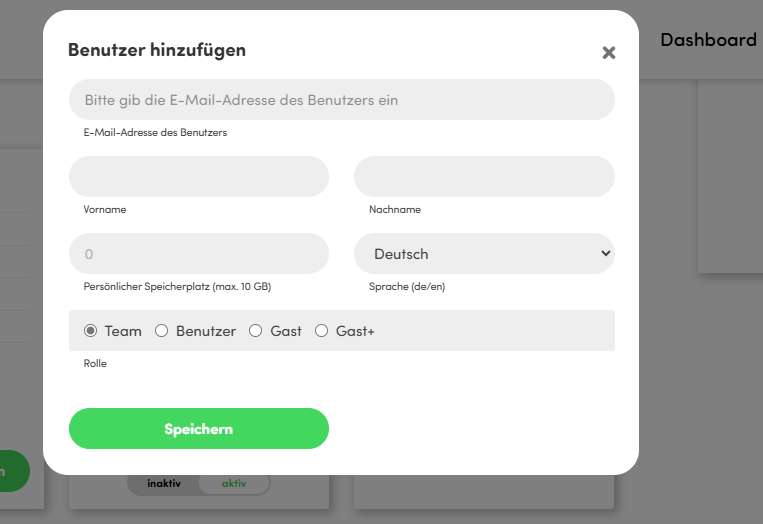
Task: Select the Team role radio button
Action: point(91,331)
